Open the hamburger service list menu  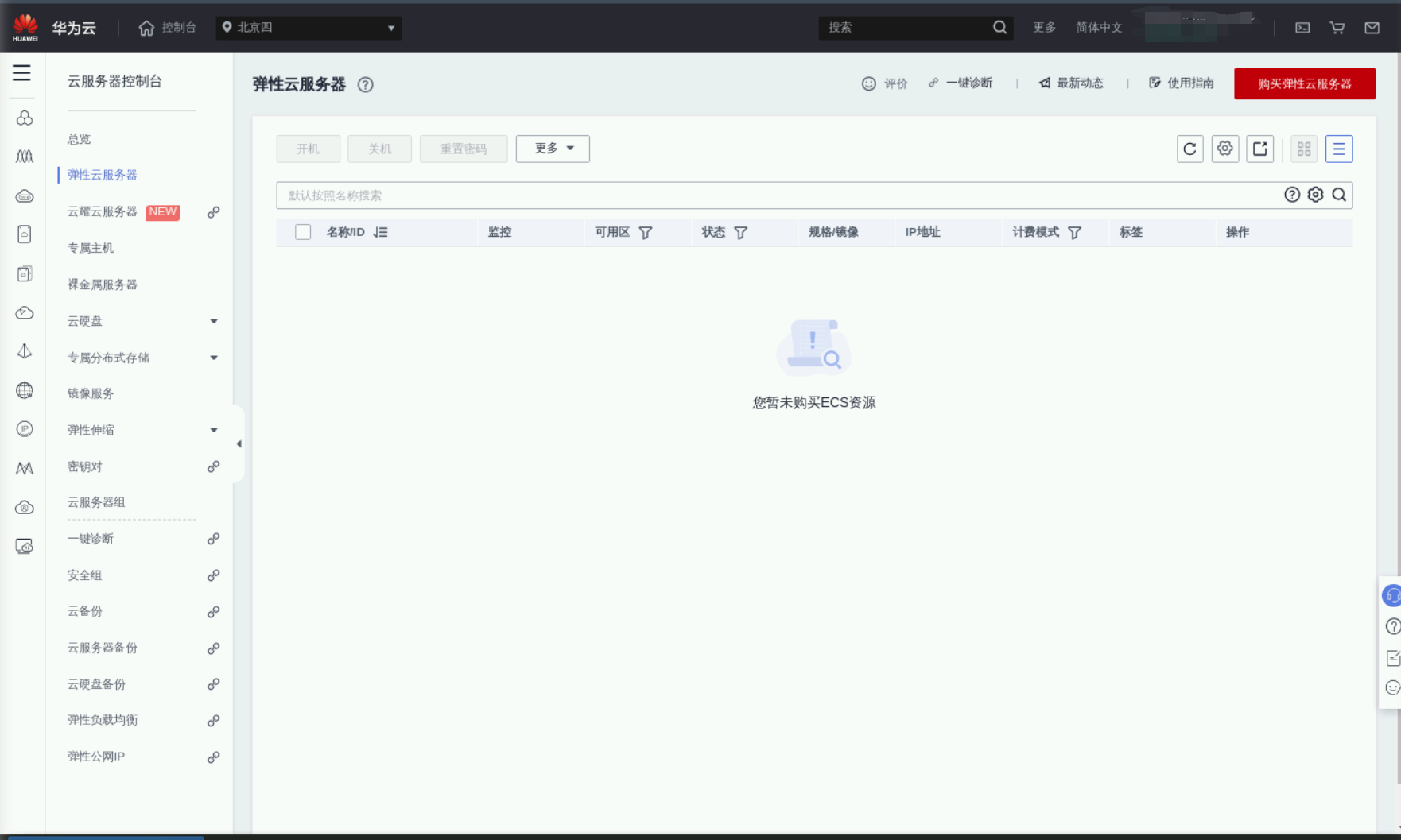21,73
